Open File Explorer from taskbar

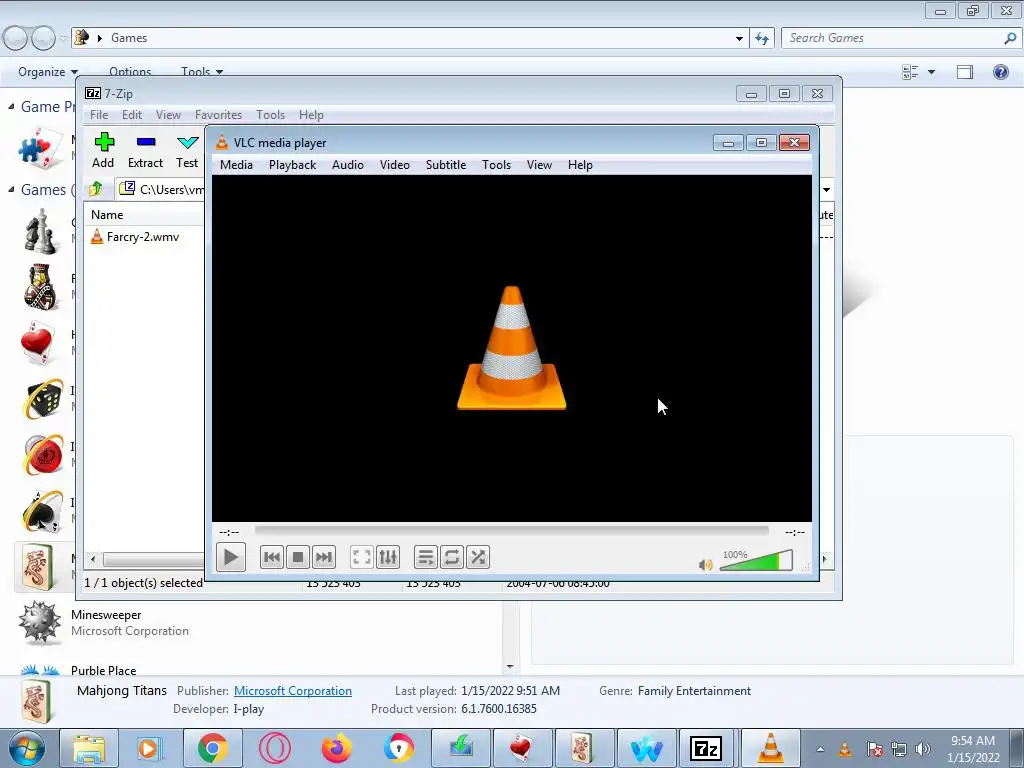coord(89,748)
